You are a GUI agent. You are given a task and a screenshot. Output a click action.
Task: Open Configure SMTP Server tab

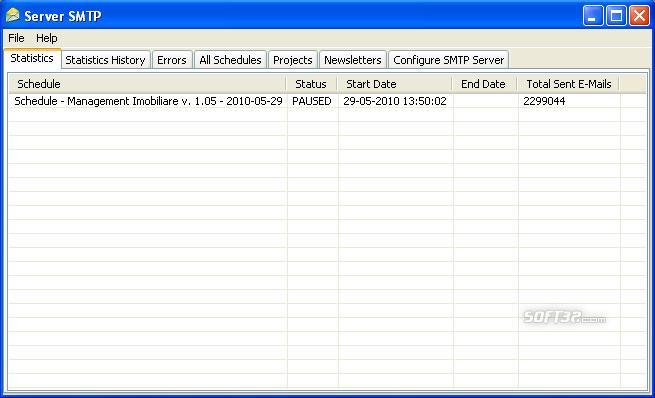pos(449,60)
